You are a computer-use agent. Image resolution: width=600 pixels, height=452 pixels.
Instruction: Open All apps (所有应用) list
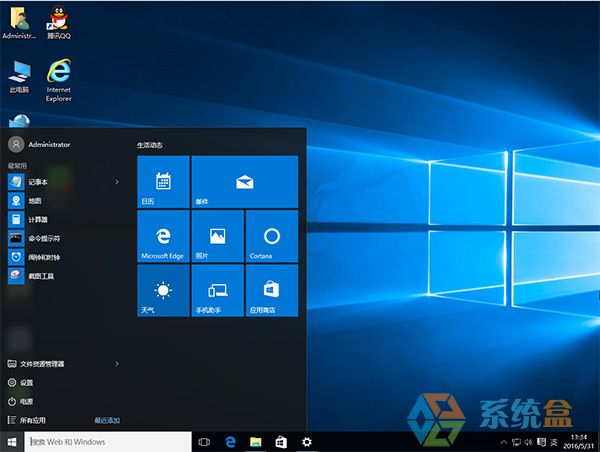(x=32, y=420)
